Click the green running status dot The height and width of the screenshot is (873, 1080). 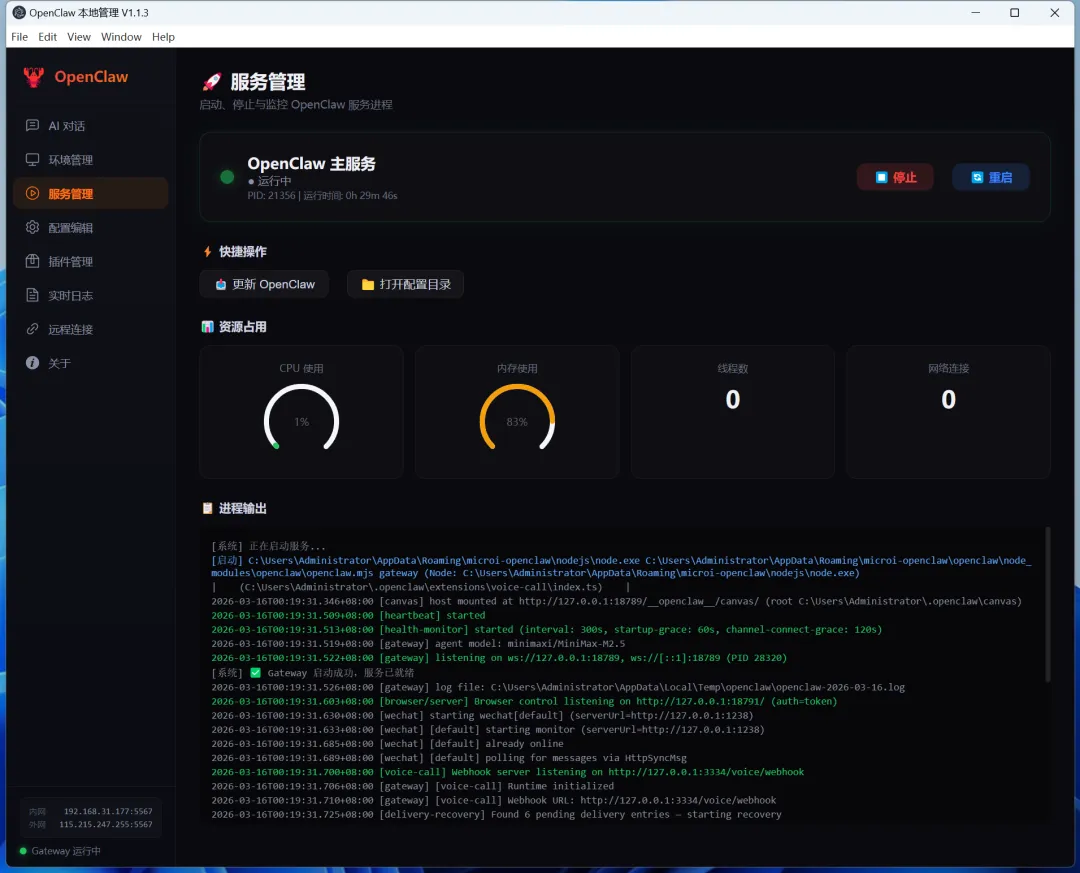pyautogui.click(x=227, y=177)
